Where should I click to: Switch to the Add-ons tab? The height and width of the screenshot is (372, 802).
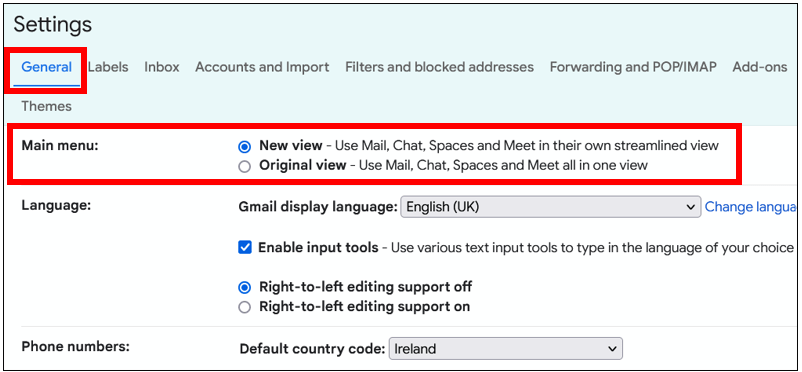pos(760,67)
